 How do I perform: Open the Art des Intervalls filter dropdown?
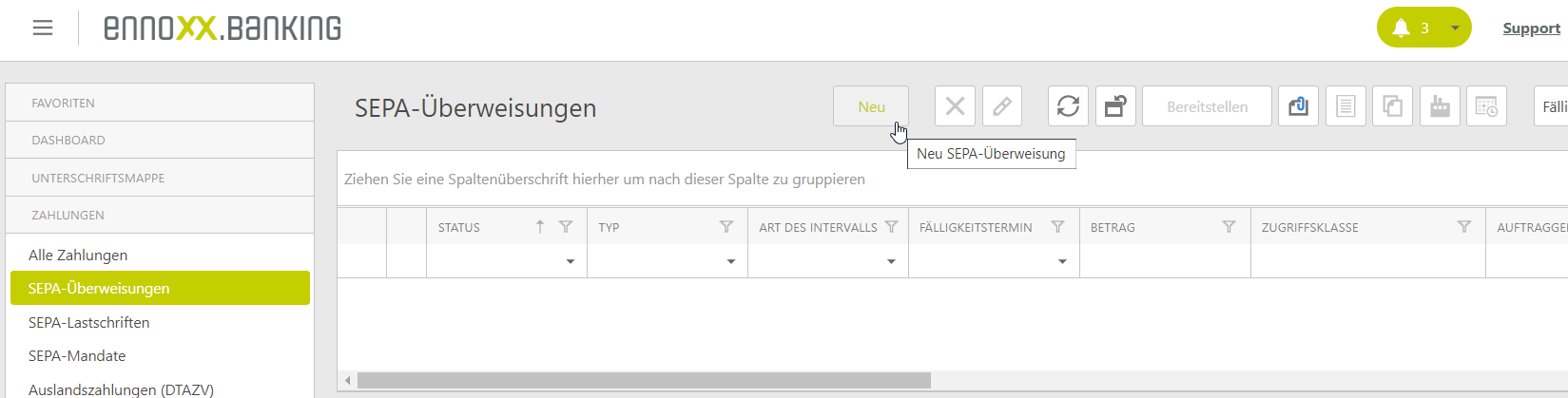point(891,261)
